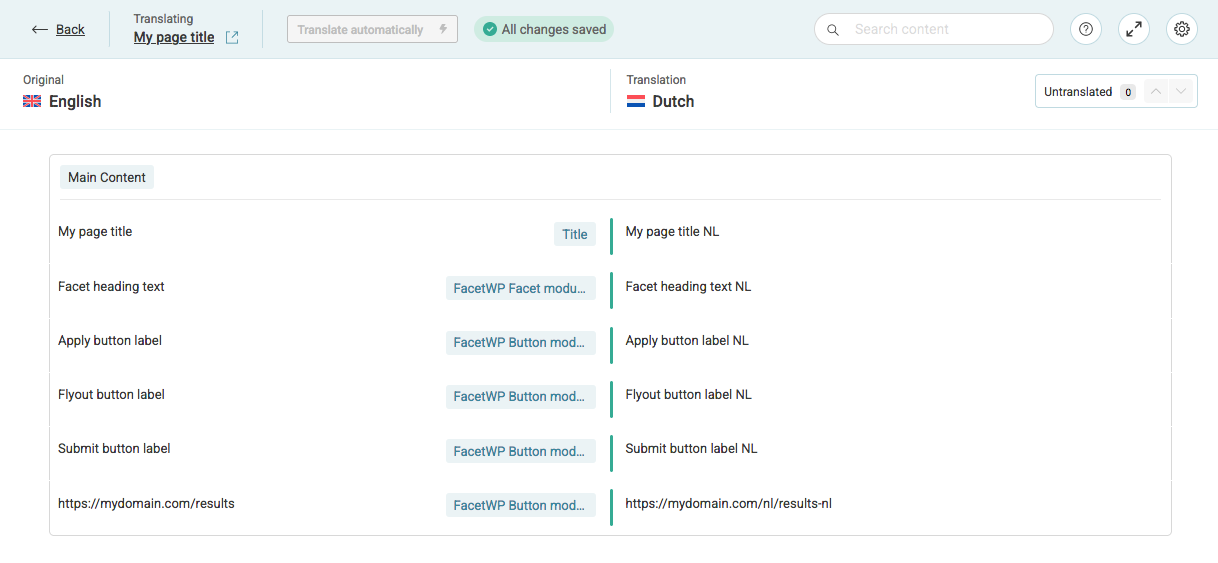Go to next untranslated item arrow
Image resolution: width=1218 pixels, height=563 pixels.
1182,92
